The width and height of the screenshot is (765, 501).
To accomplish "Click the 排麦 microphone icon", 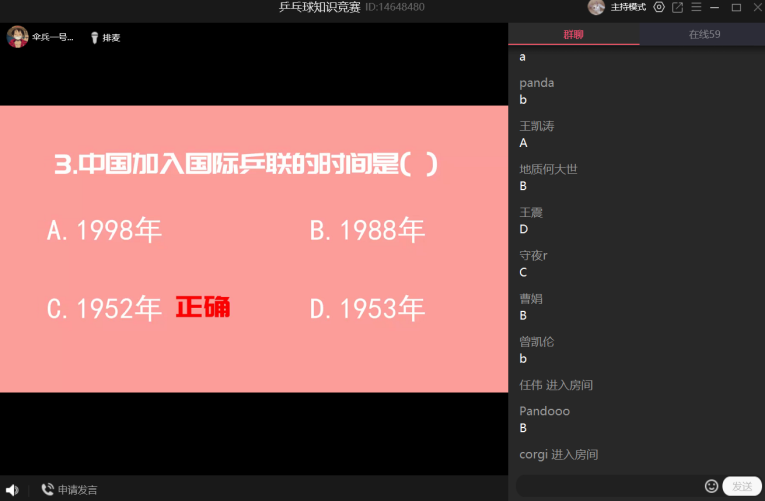I will coord(93,38).
